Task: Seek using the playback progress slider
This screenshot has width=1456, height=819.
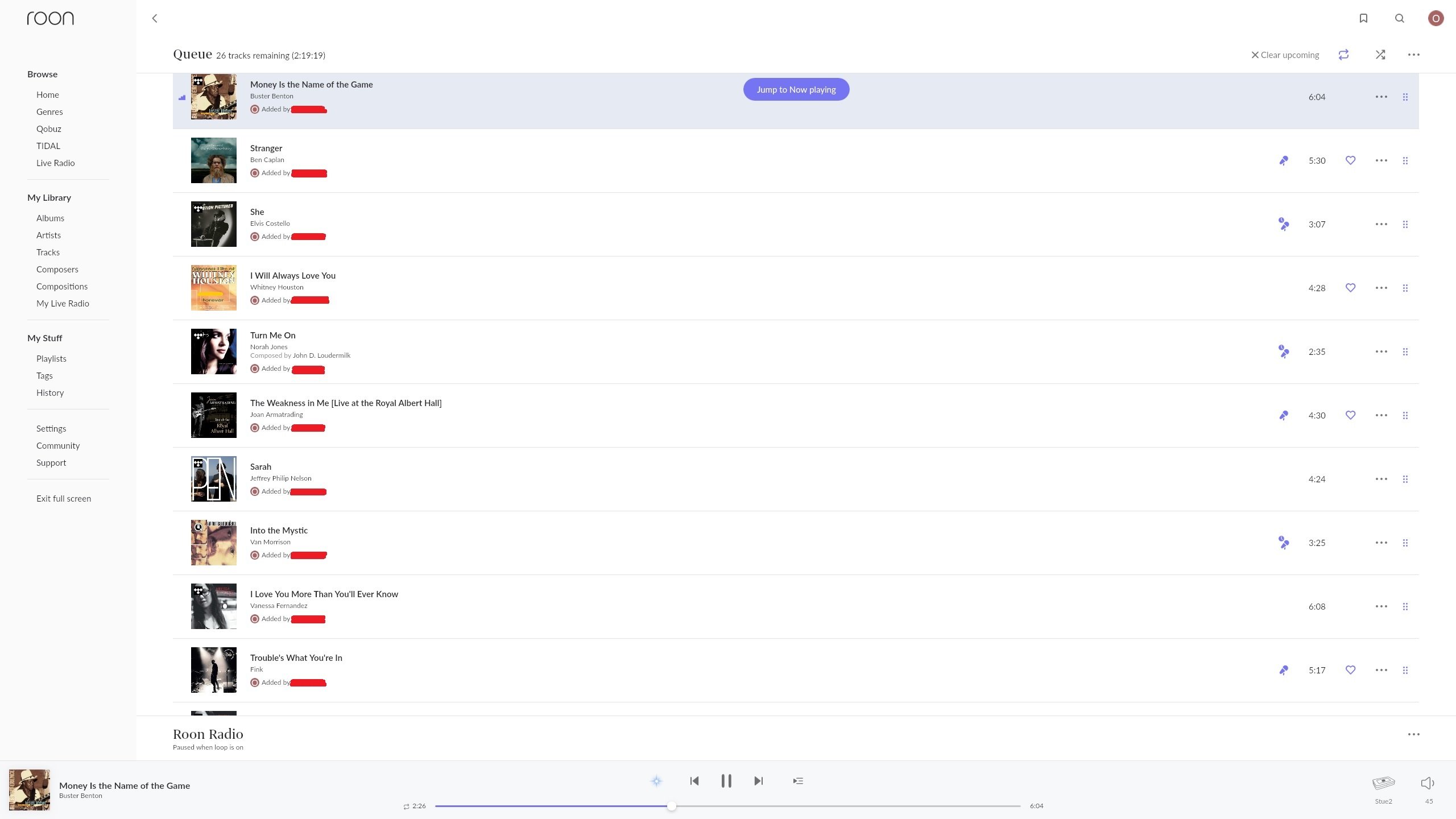Action: point(727,806)
